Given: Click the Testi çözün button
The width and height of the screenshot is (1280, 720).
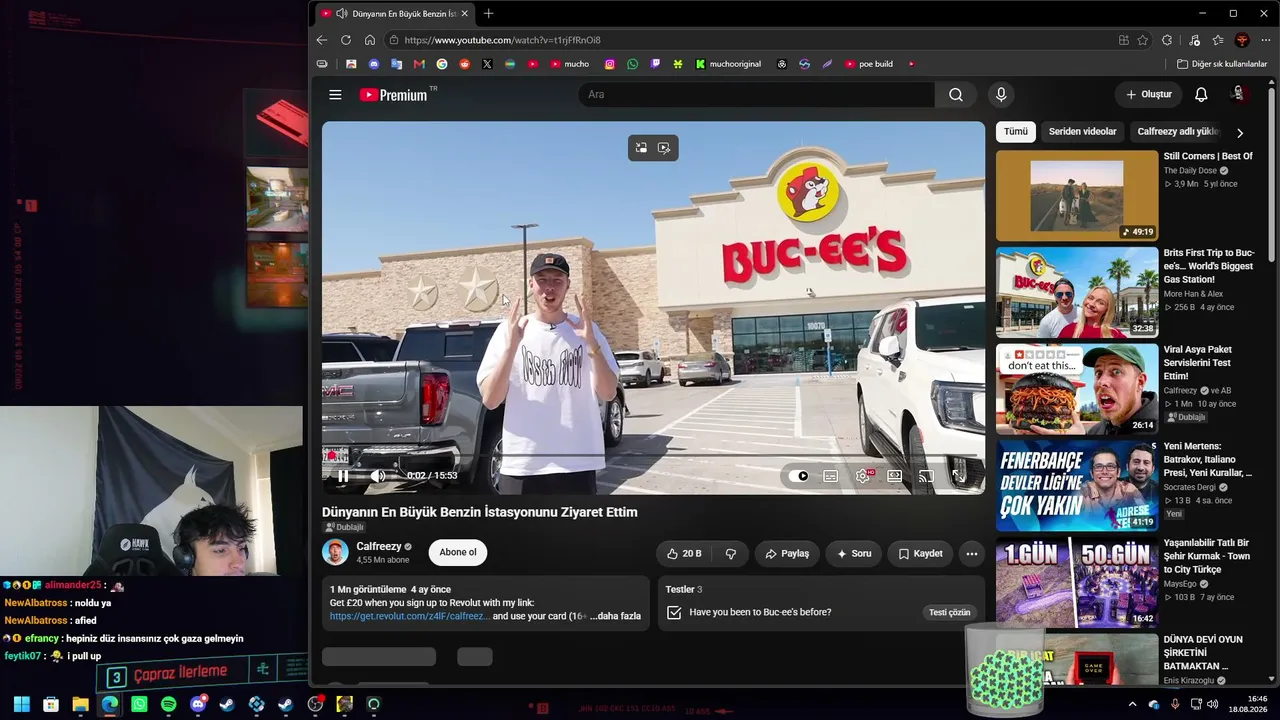Looking at the screenshot, I should coord(949,612).
